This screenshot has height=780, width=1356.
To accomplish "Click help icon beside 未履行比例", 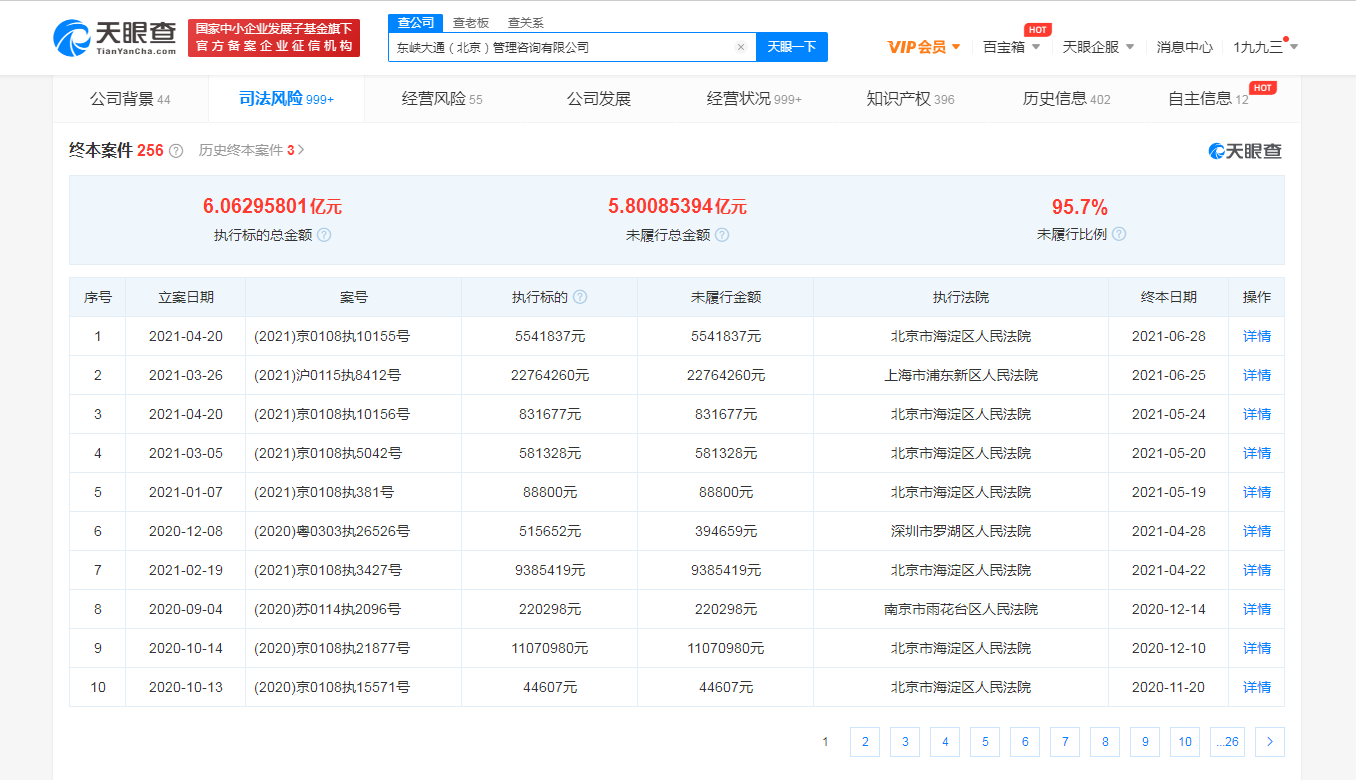I will point(1119,234).
